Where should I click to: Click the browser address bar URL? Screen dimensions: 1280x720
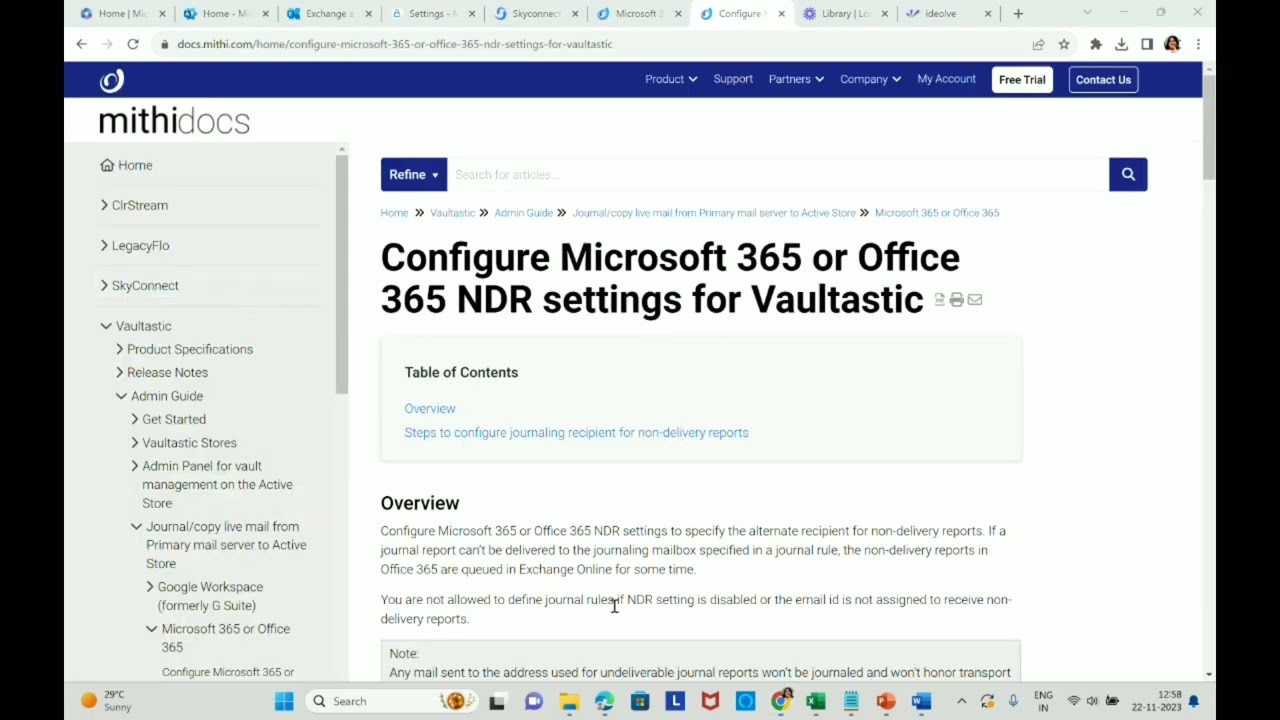[395, 44]
